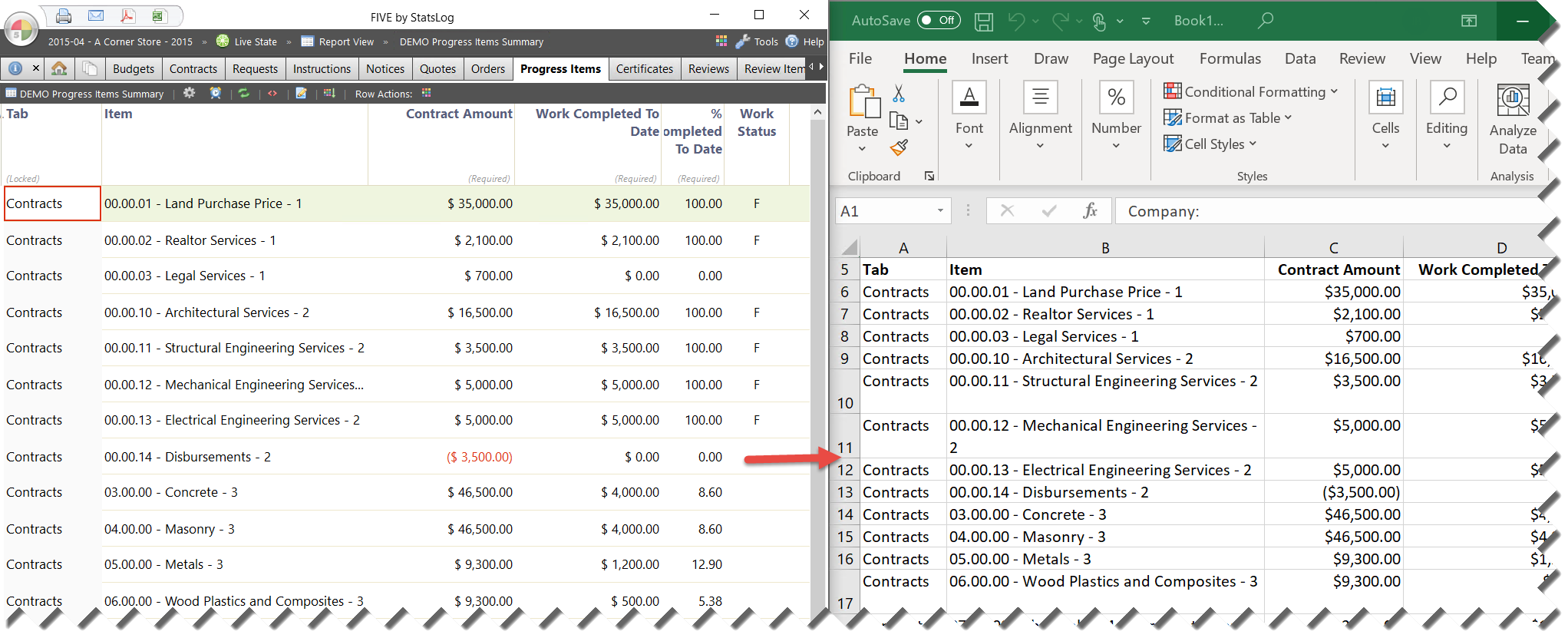Viewport: 1568px width, 638px height.
Task: Select the ($ 3,500.00) Disbursements contract amount
Action: pyautogui.click(x=480, y=457)
